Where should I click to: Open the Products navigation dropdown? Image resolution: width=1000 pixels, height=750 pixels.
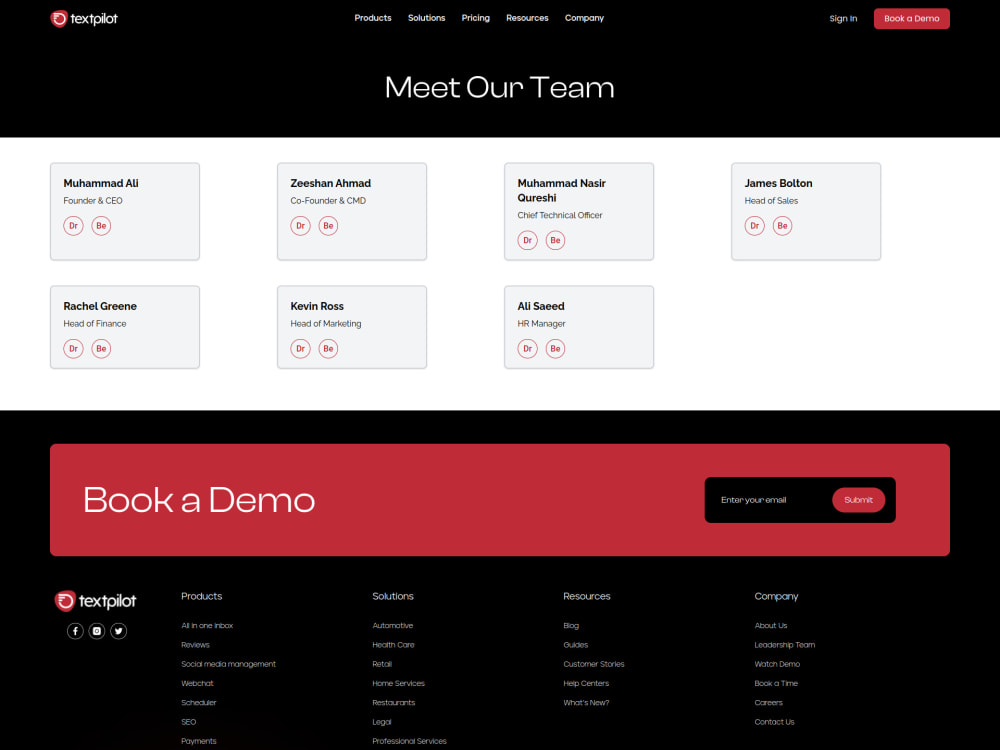[372, 18]
